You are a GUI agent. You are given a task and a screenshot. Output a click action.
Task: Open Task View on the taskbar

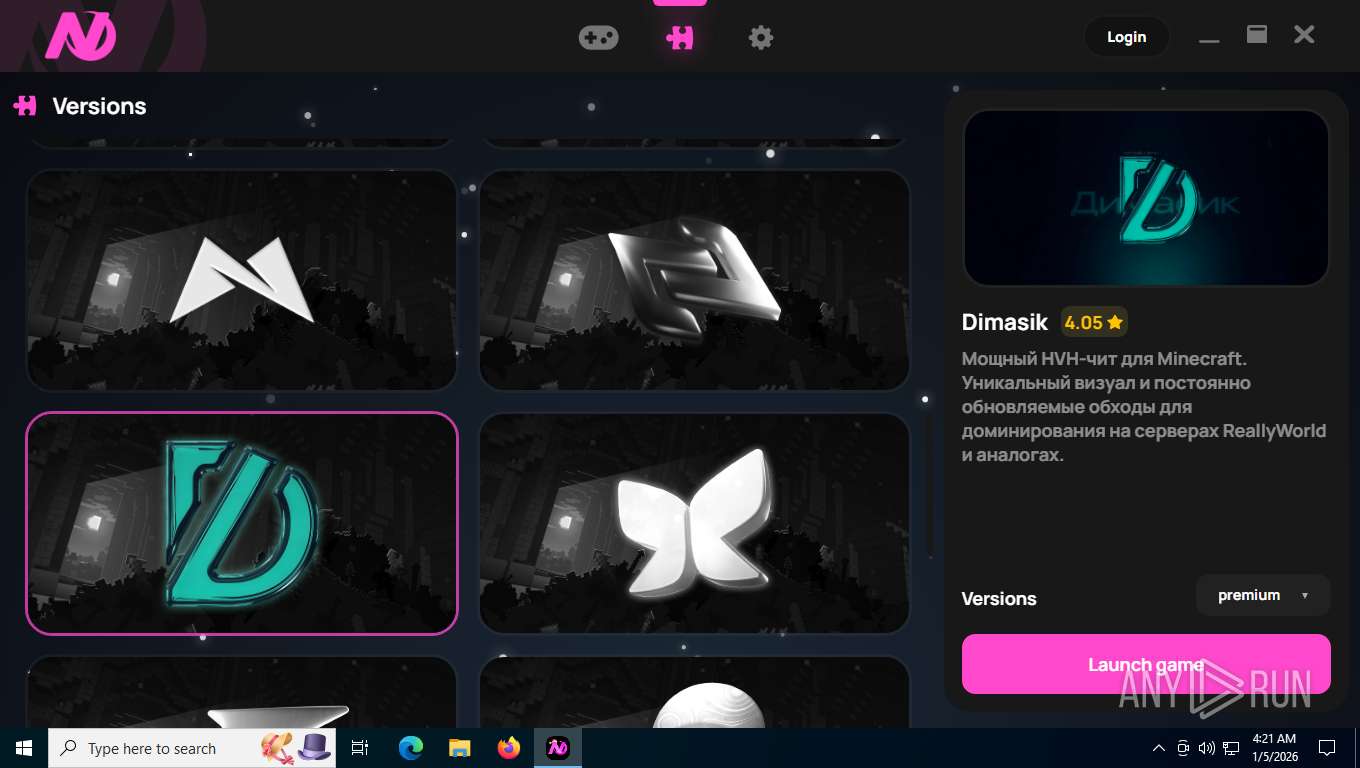pos(360,748)
